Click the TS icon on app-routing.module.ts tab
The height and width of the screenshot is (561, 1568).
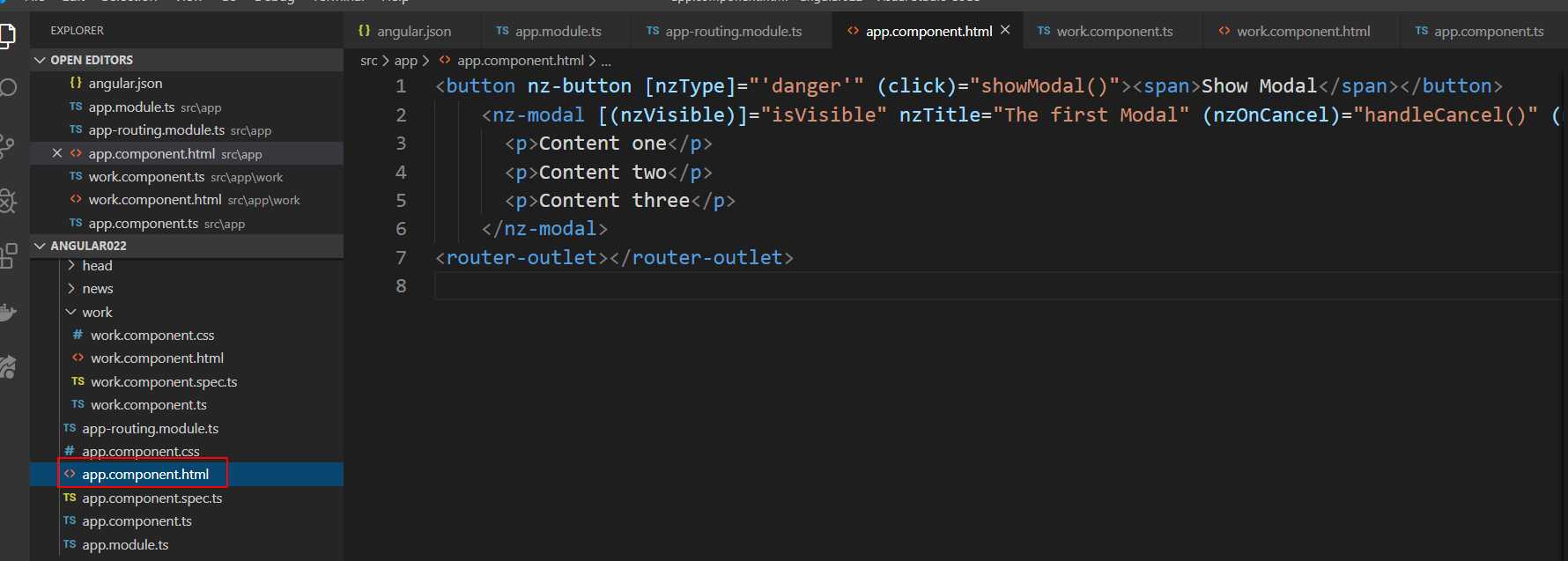pos(653,31)
